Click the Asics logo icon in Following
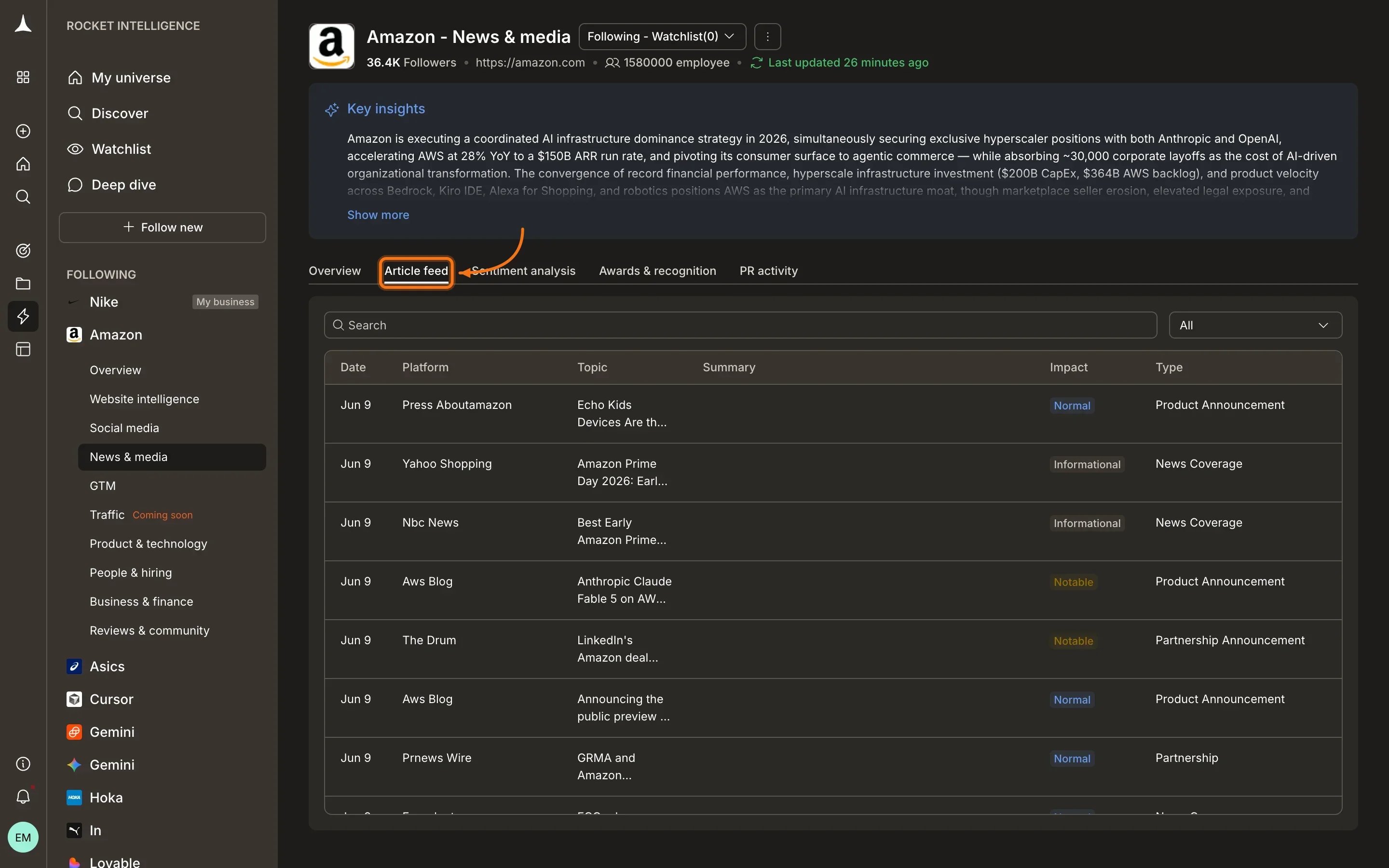1389x868 pixels. tap(74, 666)
